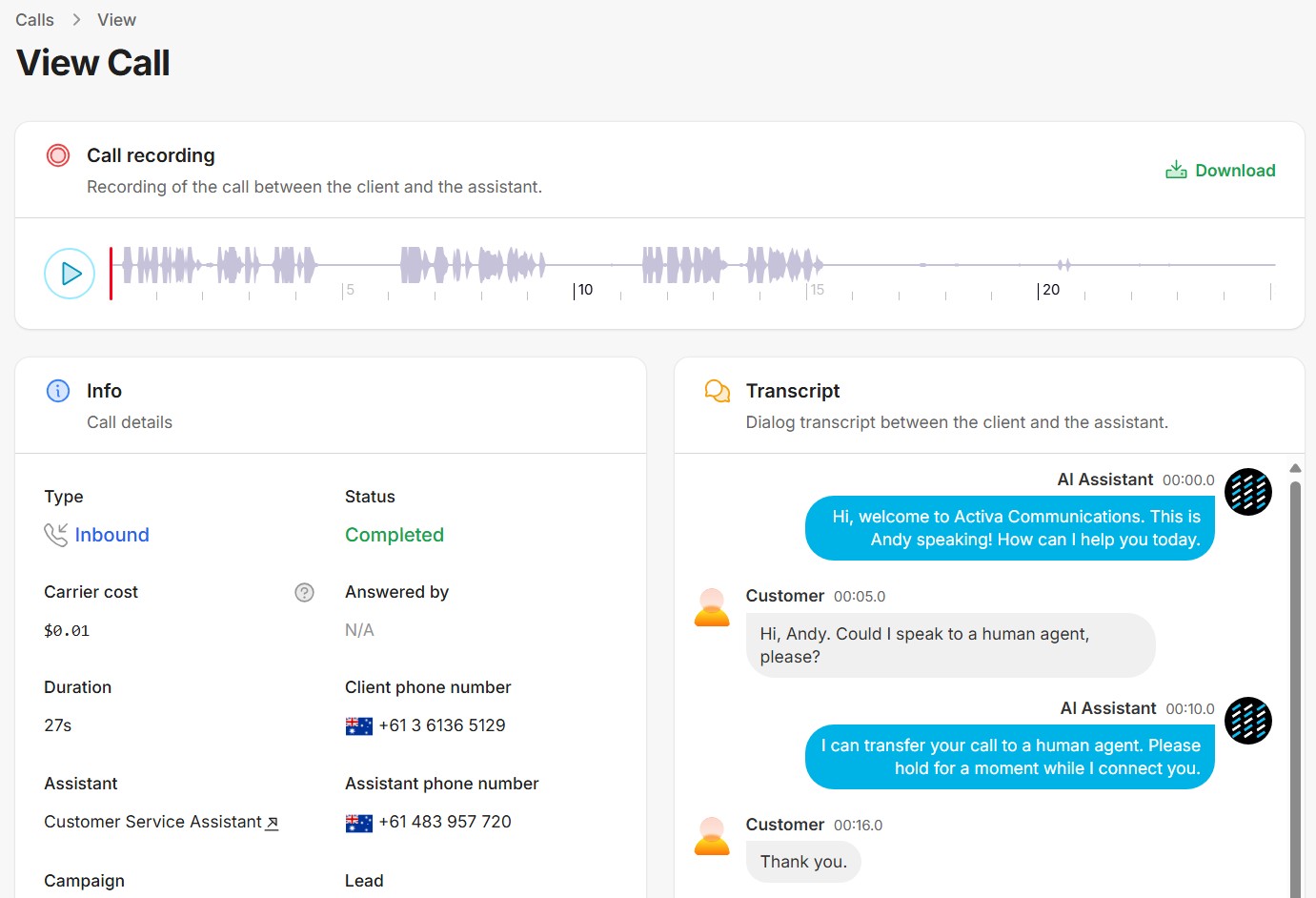Click the Calls breadcrumb link
The height and width of the screenshot is (898, 1316).
point(34,20)
